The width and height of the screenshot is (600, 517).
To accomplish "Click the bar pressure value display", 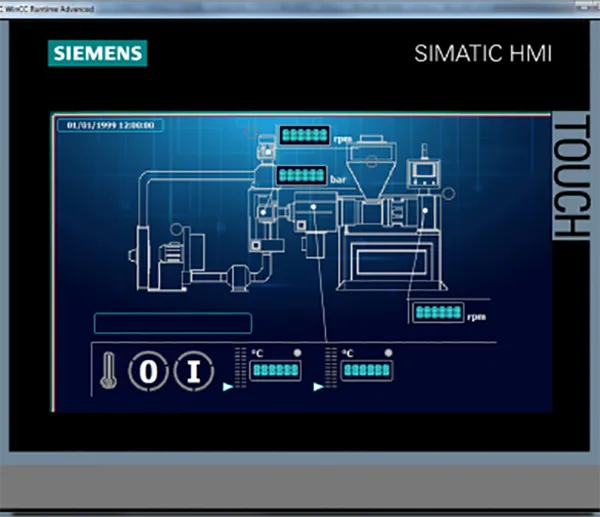I will click(302, 175).
